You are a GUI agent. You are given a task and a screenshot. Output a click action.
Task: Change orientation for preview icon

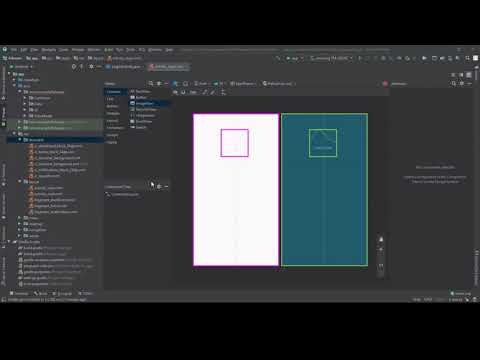click(186, 83)
